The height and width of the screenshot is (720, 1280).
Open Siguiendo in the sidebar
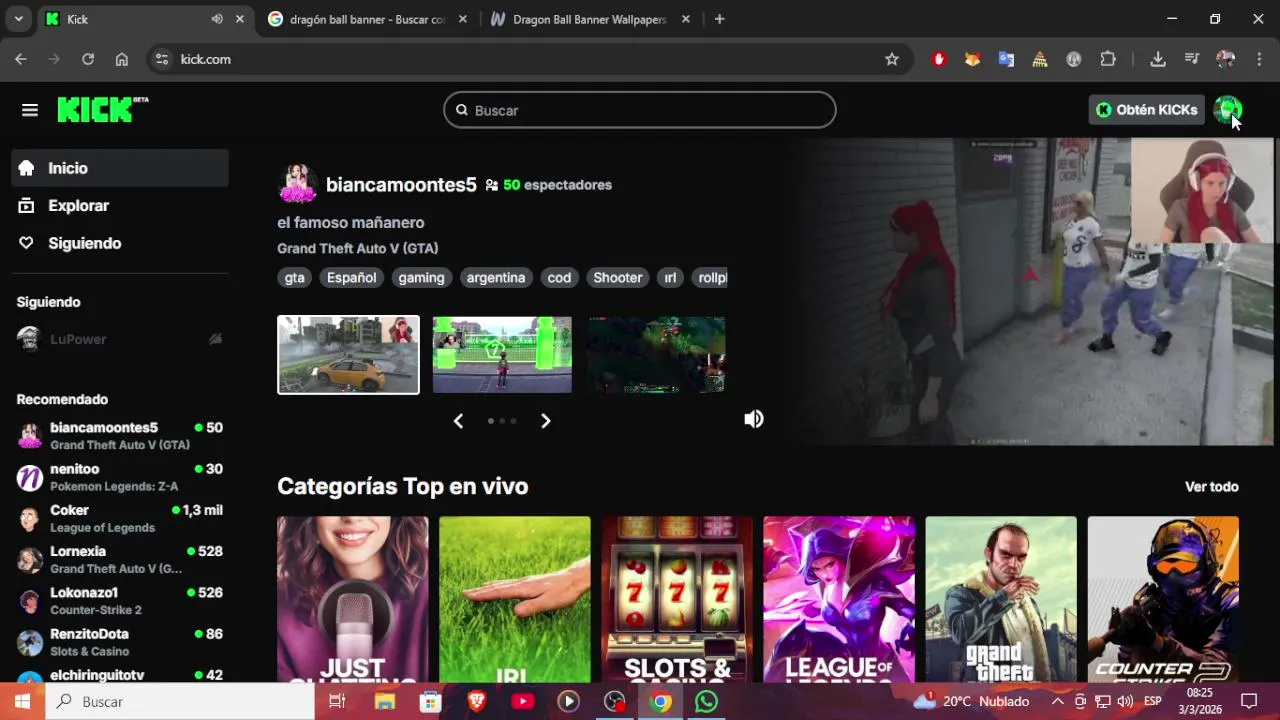(120, 243)
